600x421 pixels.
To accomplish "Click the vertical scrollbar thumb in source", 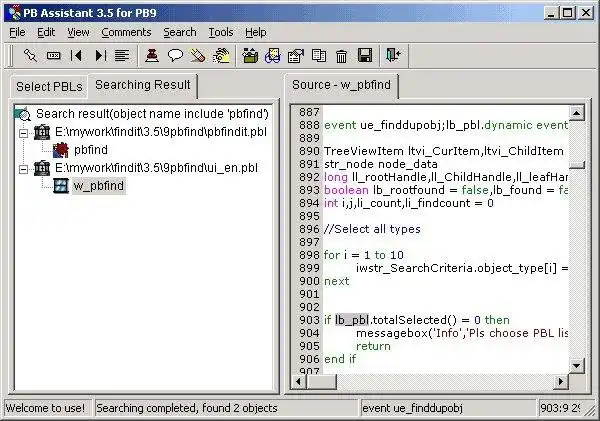I will 576,165.
